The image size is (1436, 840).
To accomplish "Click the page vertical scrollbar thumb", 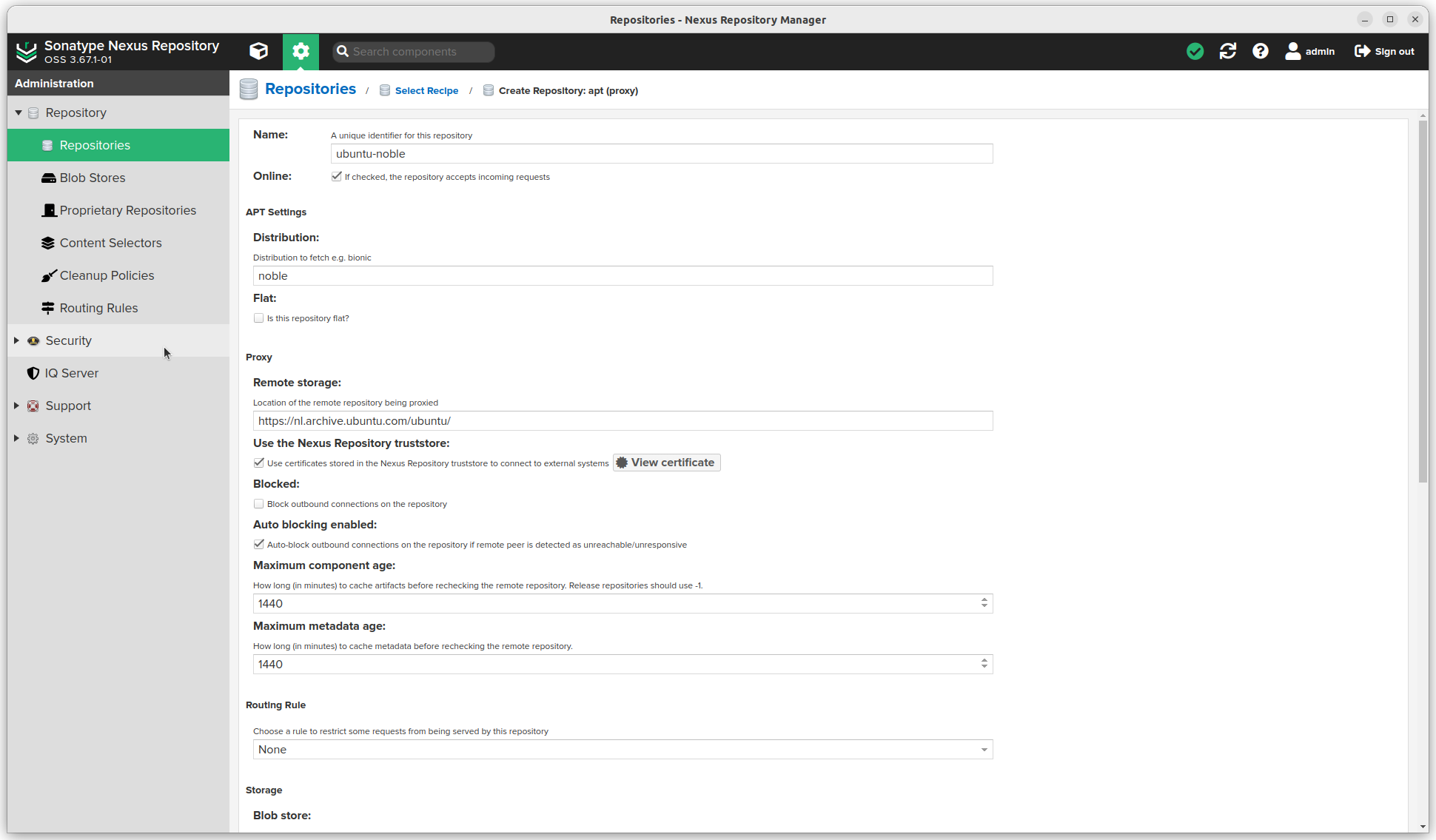I will coord(1423,301).
